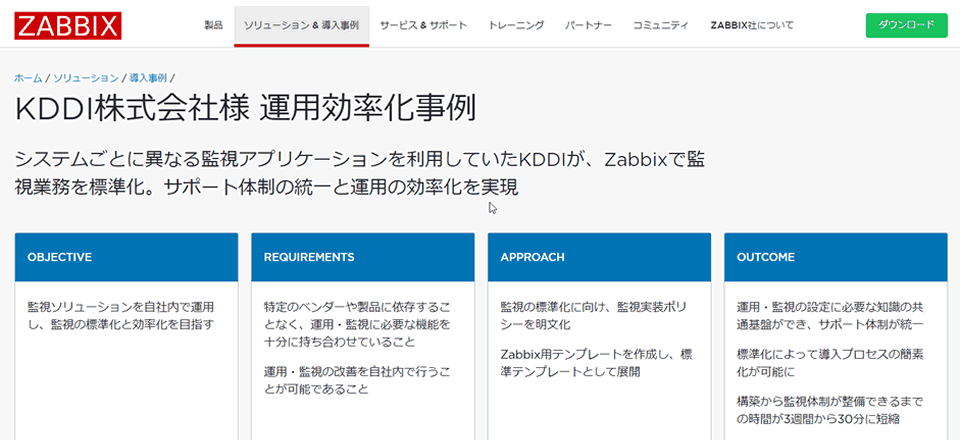Follow the ホーム breadcrumb link
The width and height of the screenshot is (964, 440).
(28, 77)
